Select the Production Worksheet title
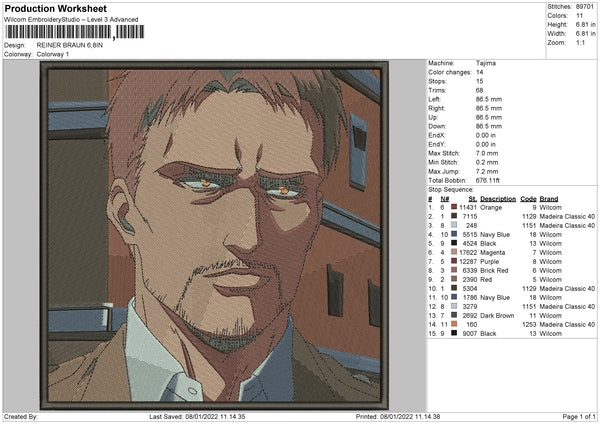The height and width of the screenshot is (424, 600). coord(55,8)
